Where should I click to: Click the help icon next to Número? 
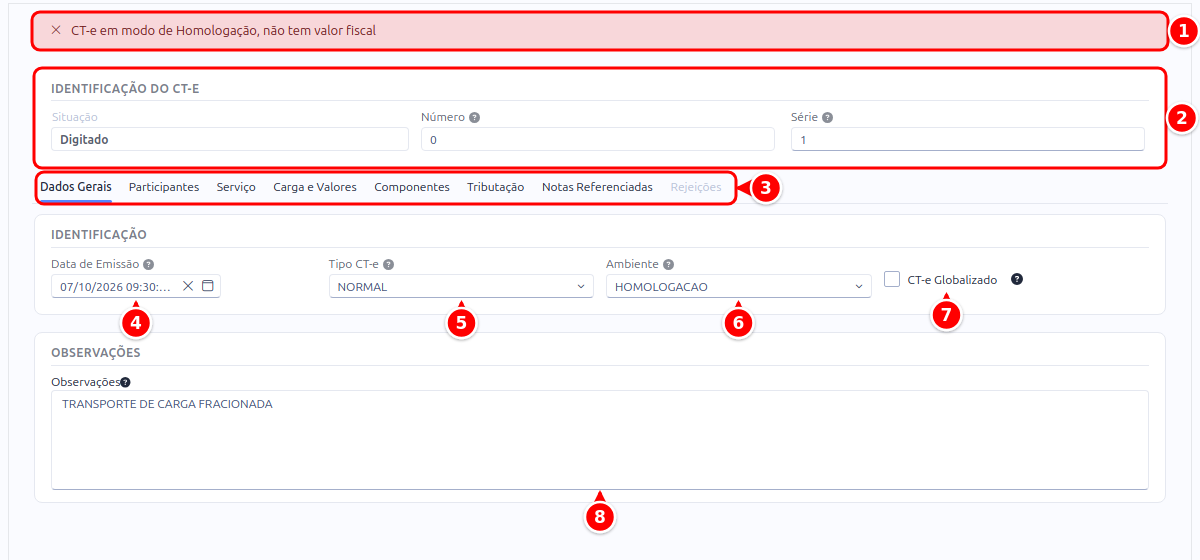click(x=474, y=117)
